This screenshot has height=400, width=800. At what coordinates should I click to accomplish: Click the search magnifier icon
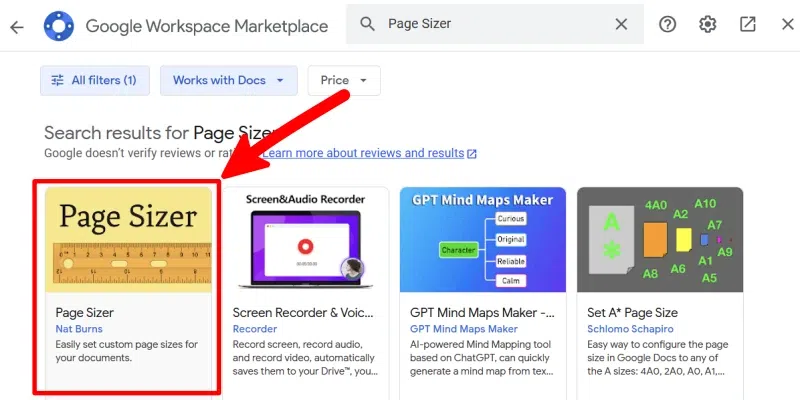point(367,24)
